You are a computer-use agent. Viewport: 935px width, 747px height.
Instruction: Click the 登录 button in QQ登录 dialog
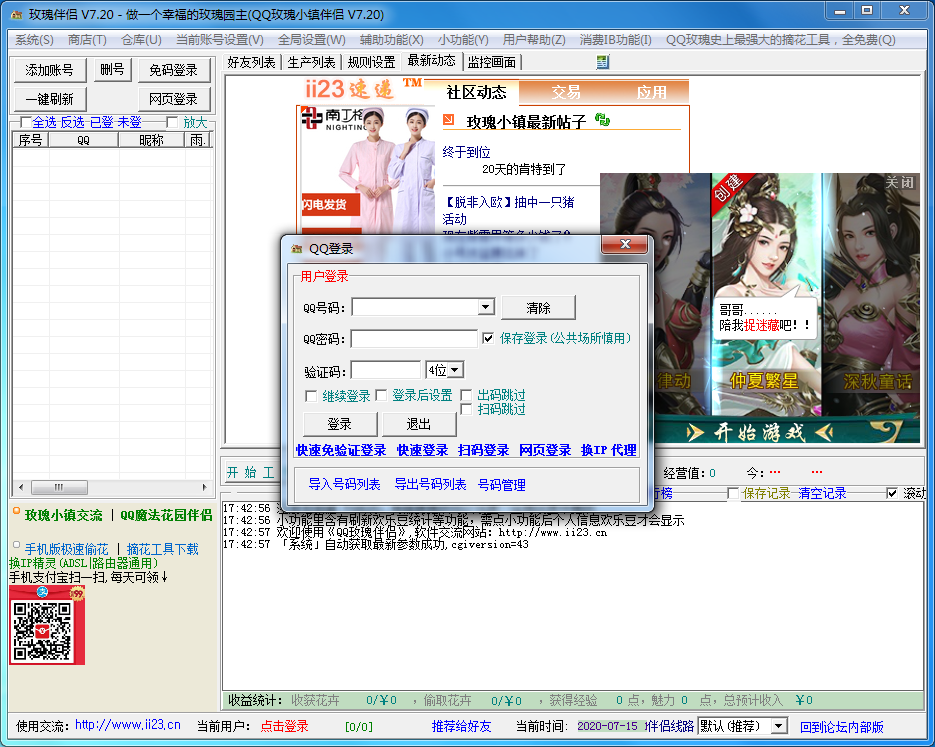point(340,424)
